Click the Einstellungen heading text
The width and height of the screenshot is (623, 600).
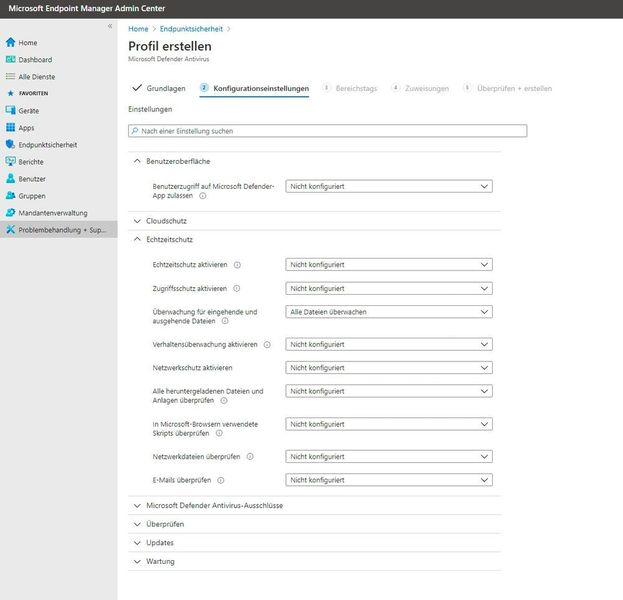[x=150, y=109]
